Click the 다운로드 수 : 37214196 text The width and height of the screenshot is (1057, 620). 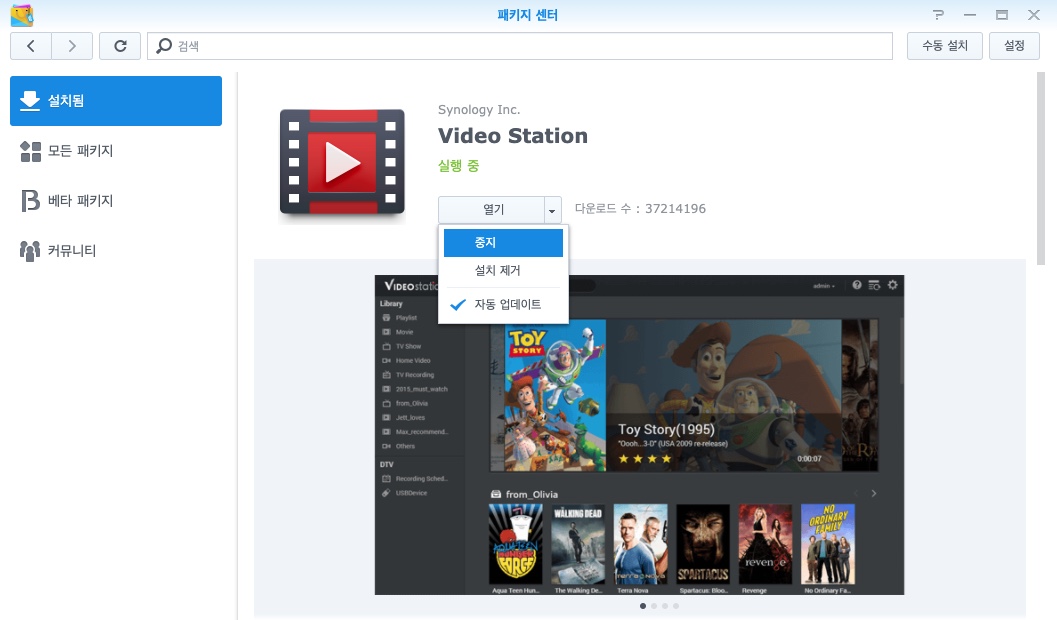[640, 209]
